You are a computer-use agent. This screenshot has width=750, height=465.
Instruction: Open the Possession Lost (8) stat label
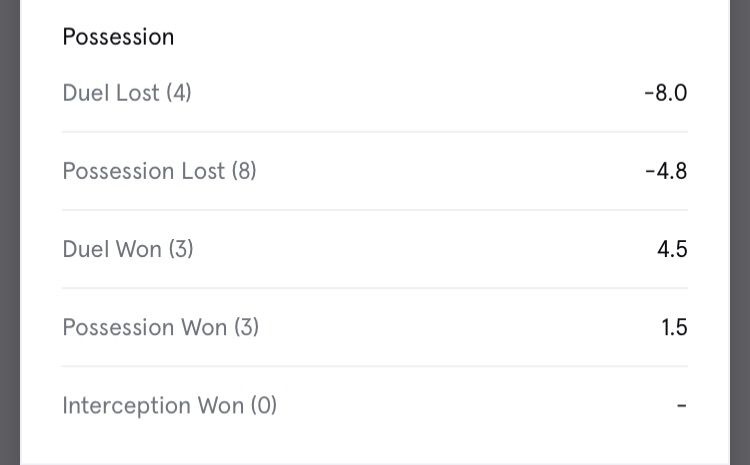coord(159,171)
